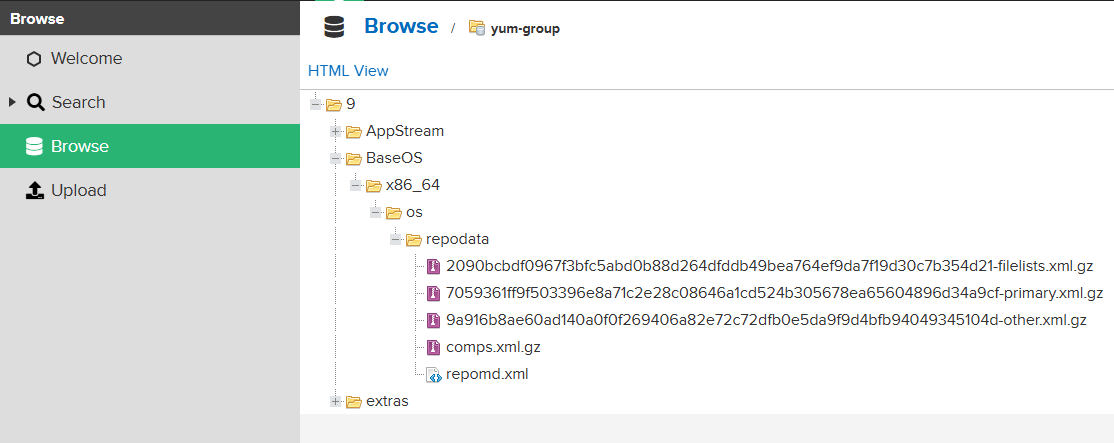Collapse the BaseOS folder
This screenshot has width=1114, height=443.
(x=335, y=158)
